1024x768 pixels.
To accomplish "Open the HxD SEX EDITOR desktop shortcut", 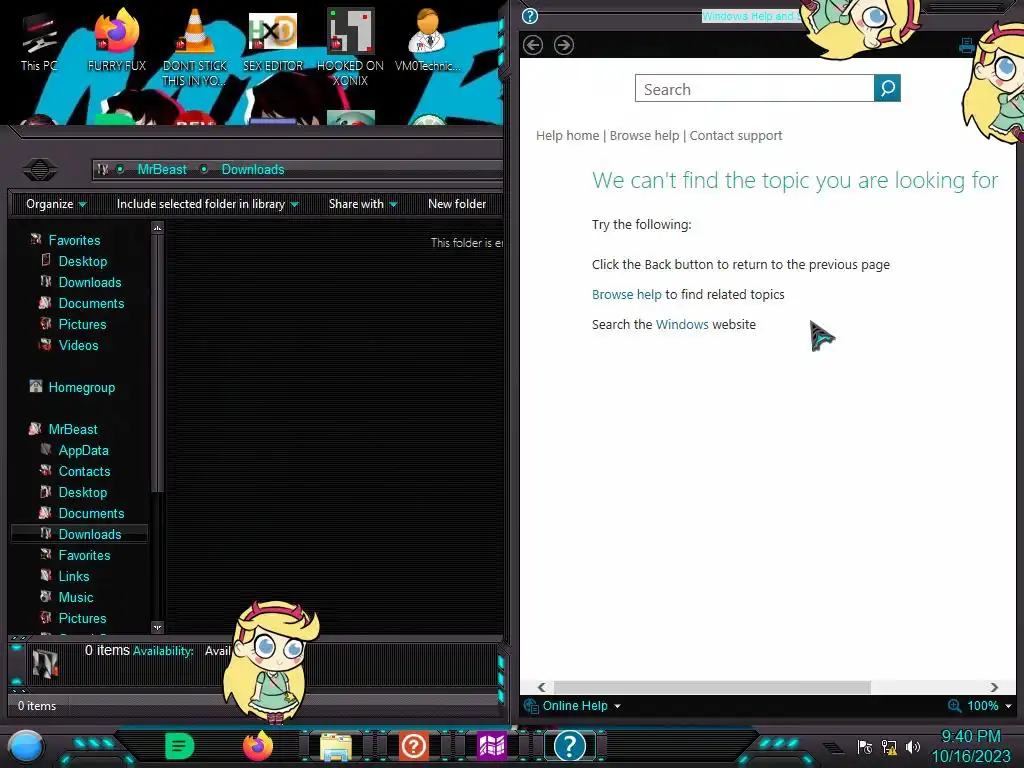I will (273, 40).
